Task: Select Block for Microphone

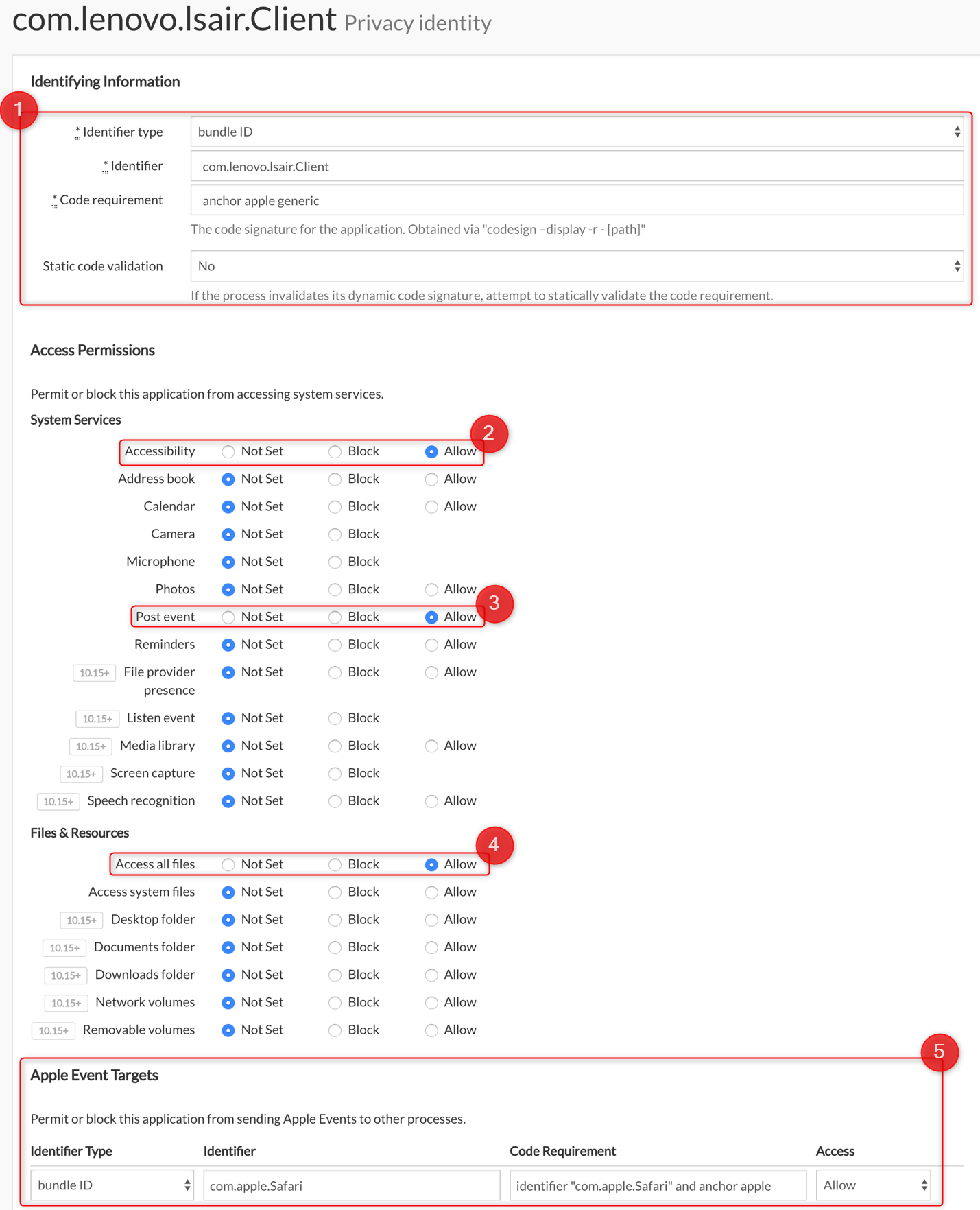Action: coord(335,562)
